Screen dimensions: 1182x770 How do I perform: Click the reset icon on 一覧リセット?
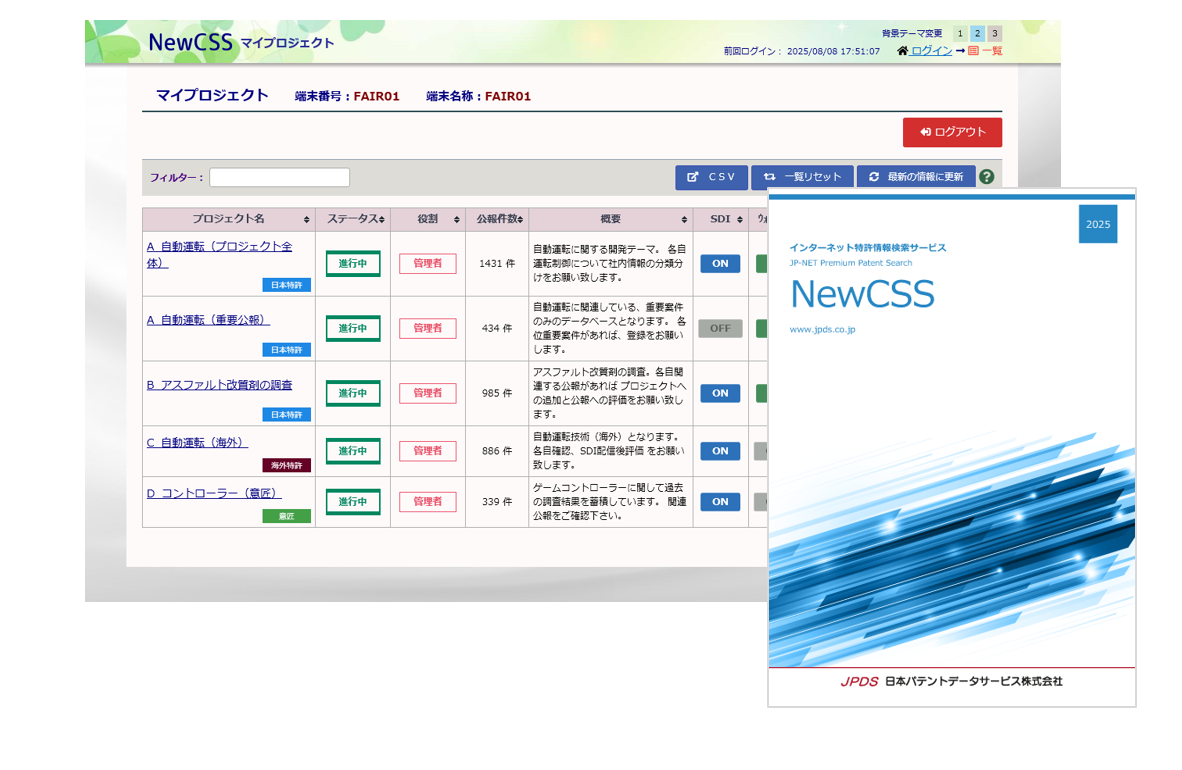coord(767,176)
